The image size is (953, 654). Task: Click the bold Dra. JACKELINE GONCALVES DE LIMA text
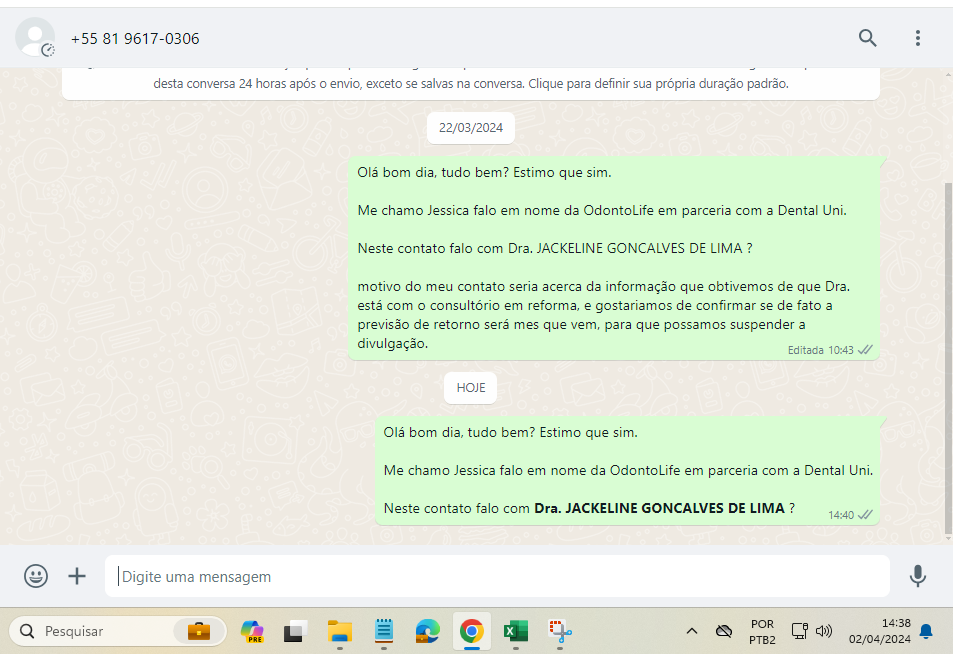[x=659, y=508]
